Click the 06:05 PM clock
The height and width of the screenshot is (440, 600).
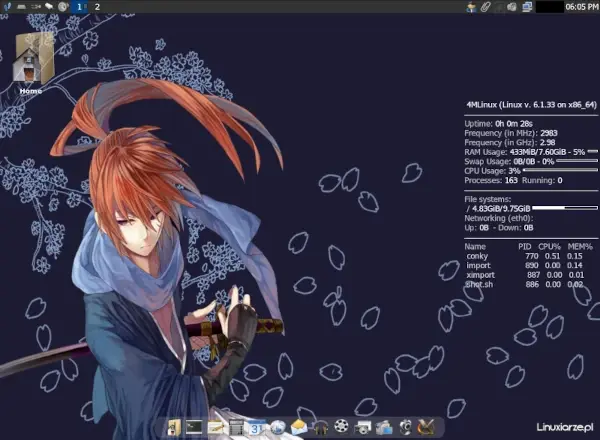[x=582, y=7]
